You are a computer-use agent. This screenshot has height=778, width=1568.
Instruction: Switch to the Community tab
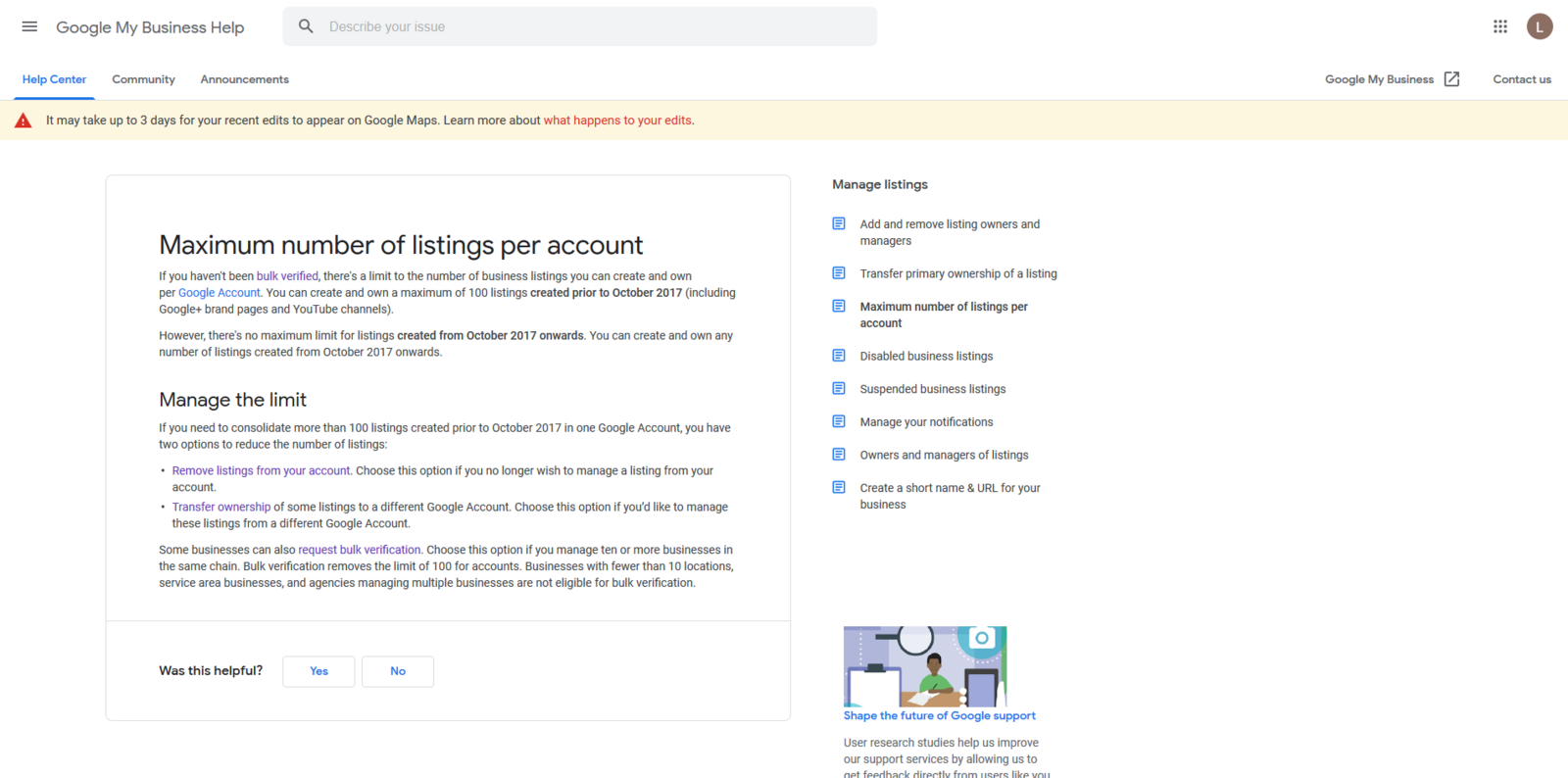click(x=143, y=79)
